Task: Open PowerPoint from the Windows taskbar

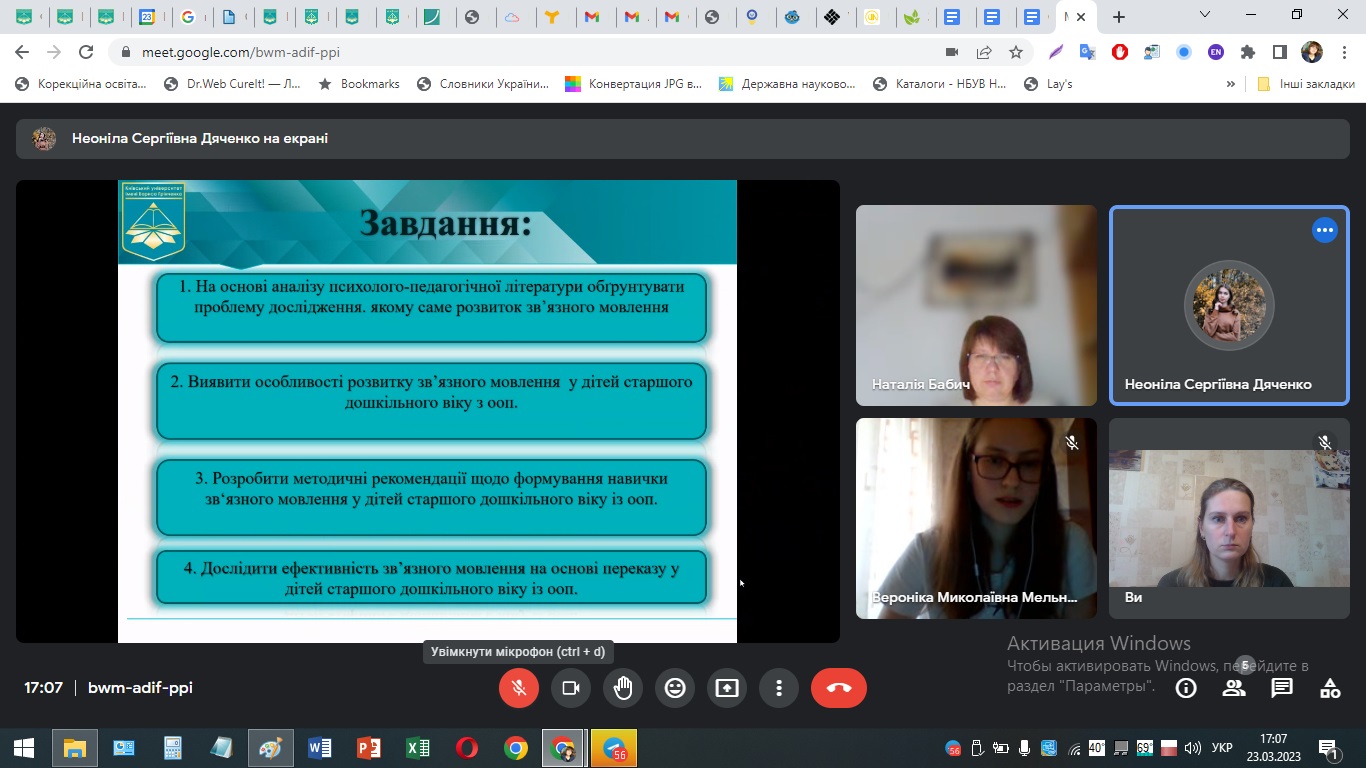Action: (x=369, y=748)
